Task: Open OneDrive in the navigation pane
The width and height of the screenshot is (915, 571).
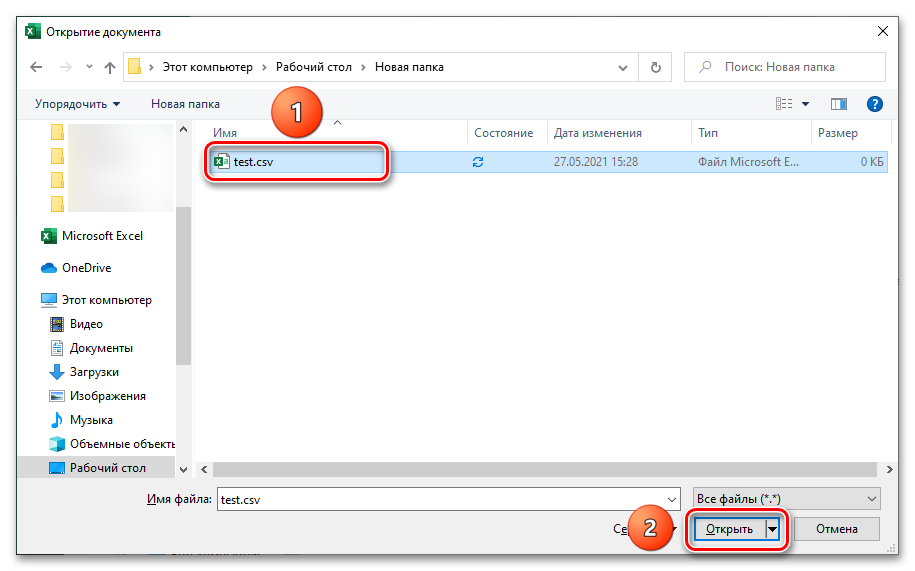Action: tap(86, 268)
